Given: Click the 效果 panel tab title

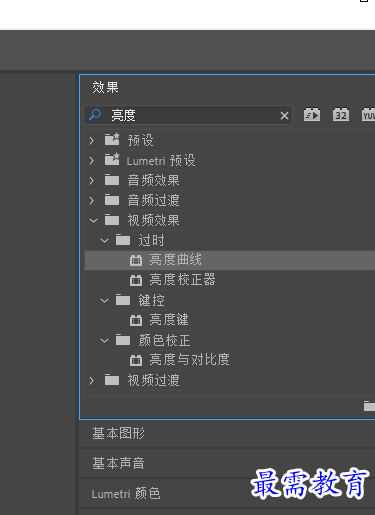Looking at the screenshot, I should (105, 88).
